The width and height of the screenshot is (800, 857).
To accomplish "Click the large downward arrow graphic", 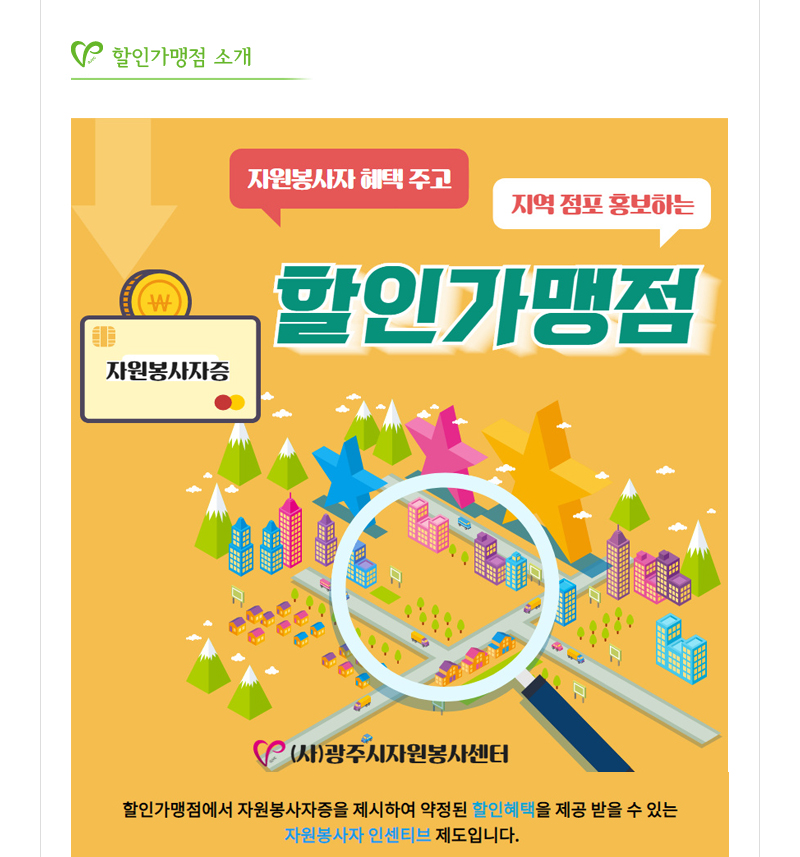I will click(124, 199).
